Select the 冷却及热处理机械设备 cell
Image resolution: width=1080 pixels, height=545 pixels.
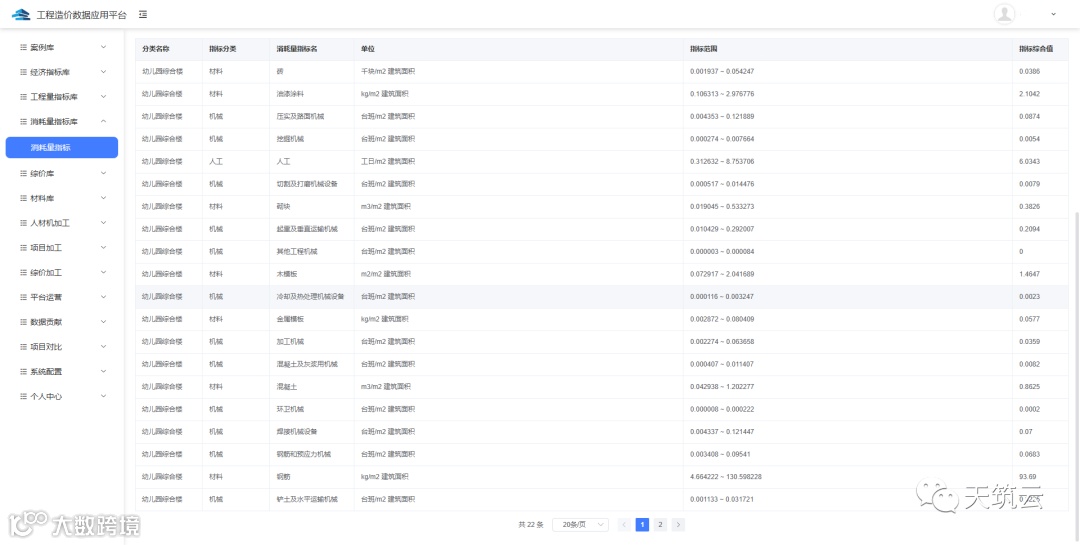(311, 296)
